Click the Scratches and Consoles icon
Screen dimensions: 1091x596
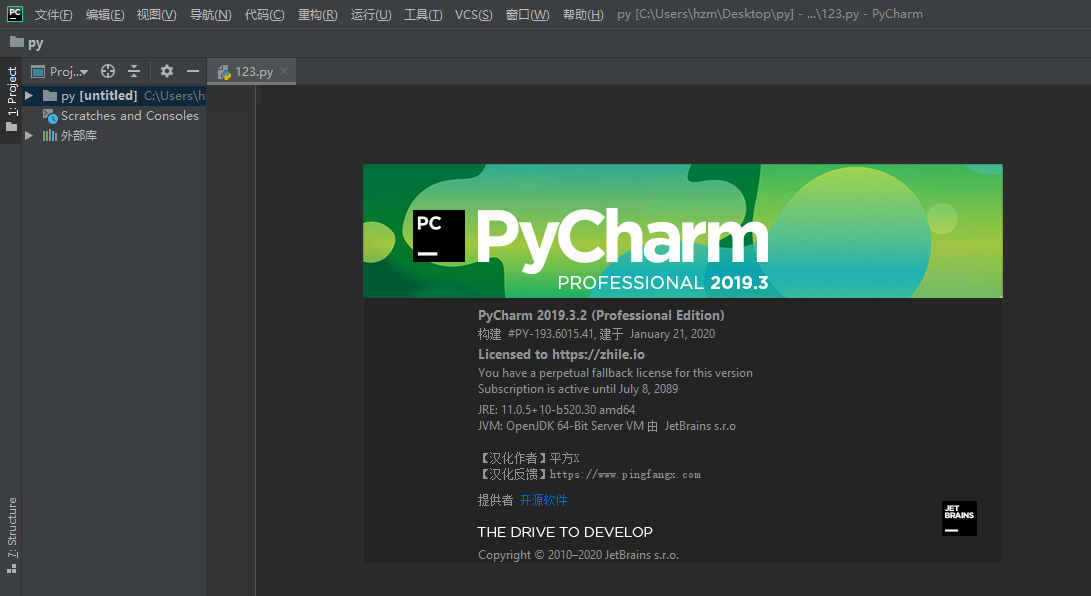[x=50, y=116]
